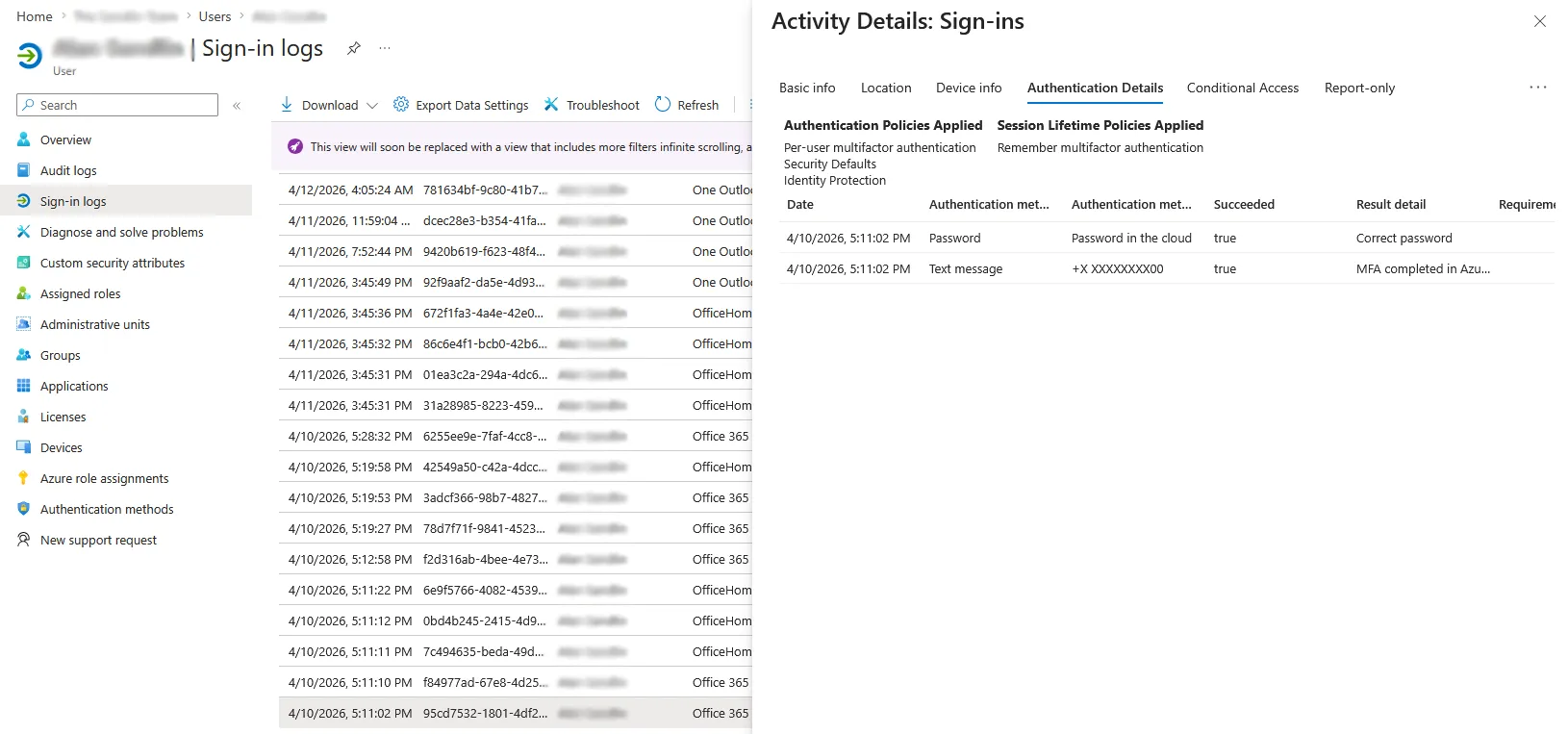Open the page header ellipsis menu

pyautogui.click(x=385, y=48)
